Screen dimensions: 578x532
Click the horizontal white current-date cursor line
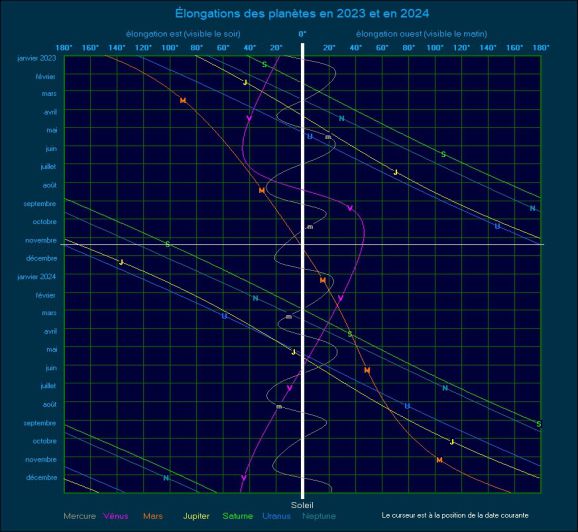coord(302,244)
